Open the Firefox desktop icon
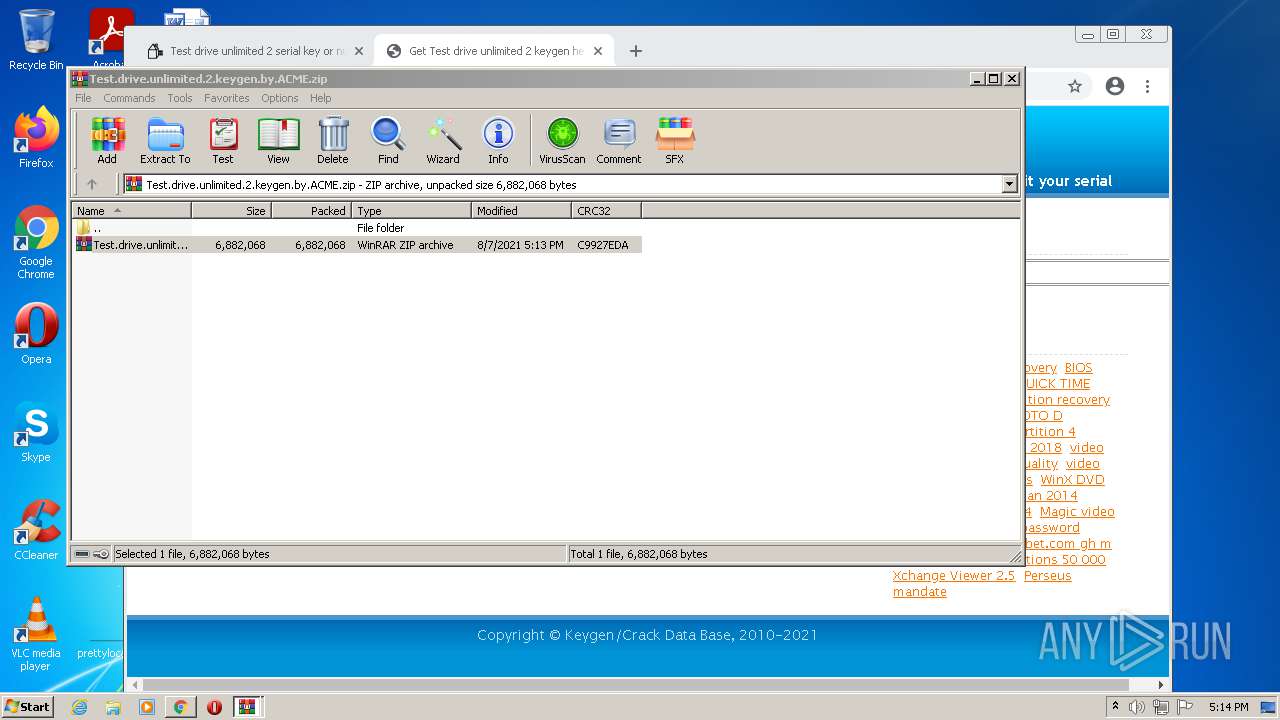The image size is (1280, 720). [x=36, y=138]
